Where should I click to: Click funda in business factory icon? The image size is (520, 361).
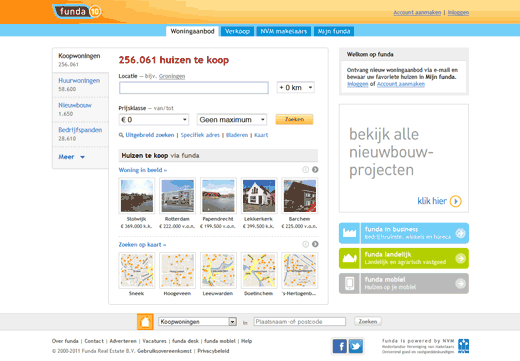click(x=349, y=233)
